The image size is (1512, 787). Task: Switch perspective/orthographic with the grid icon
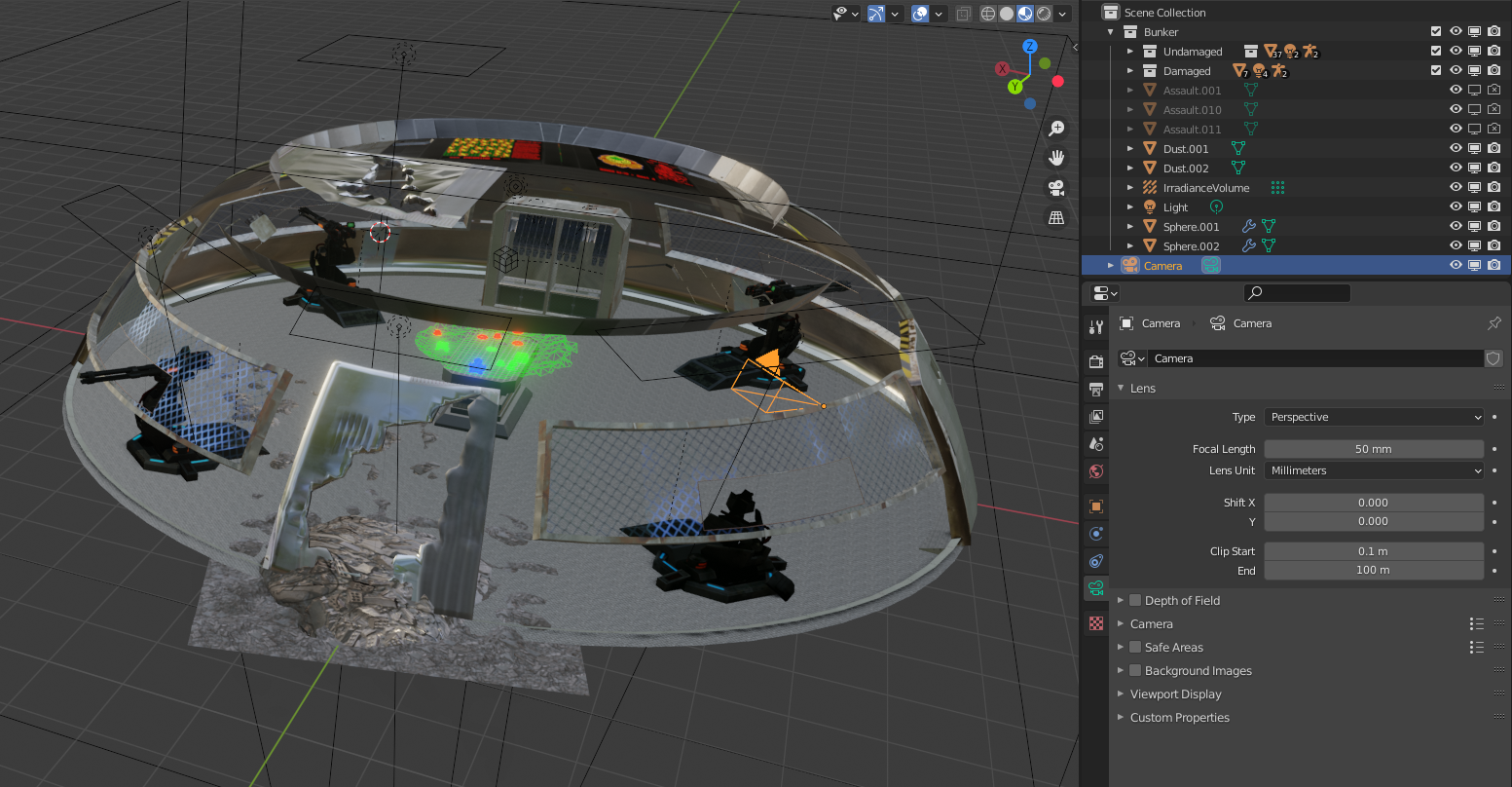[x=1056, y=218]
